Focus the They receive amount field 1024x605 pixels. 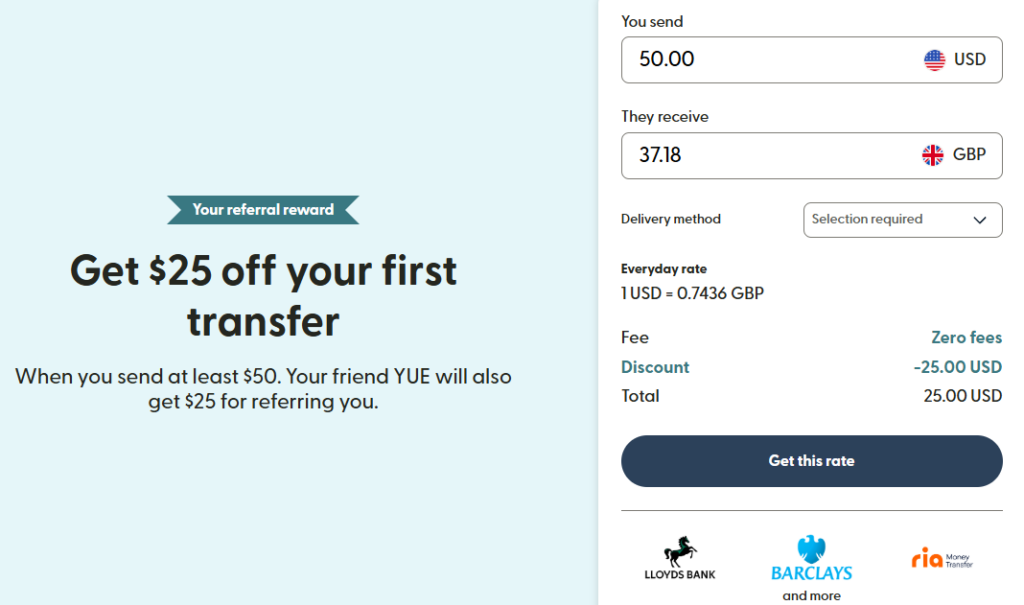(x=760, y=155)
